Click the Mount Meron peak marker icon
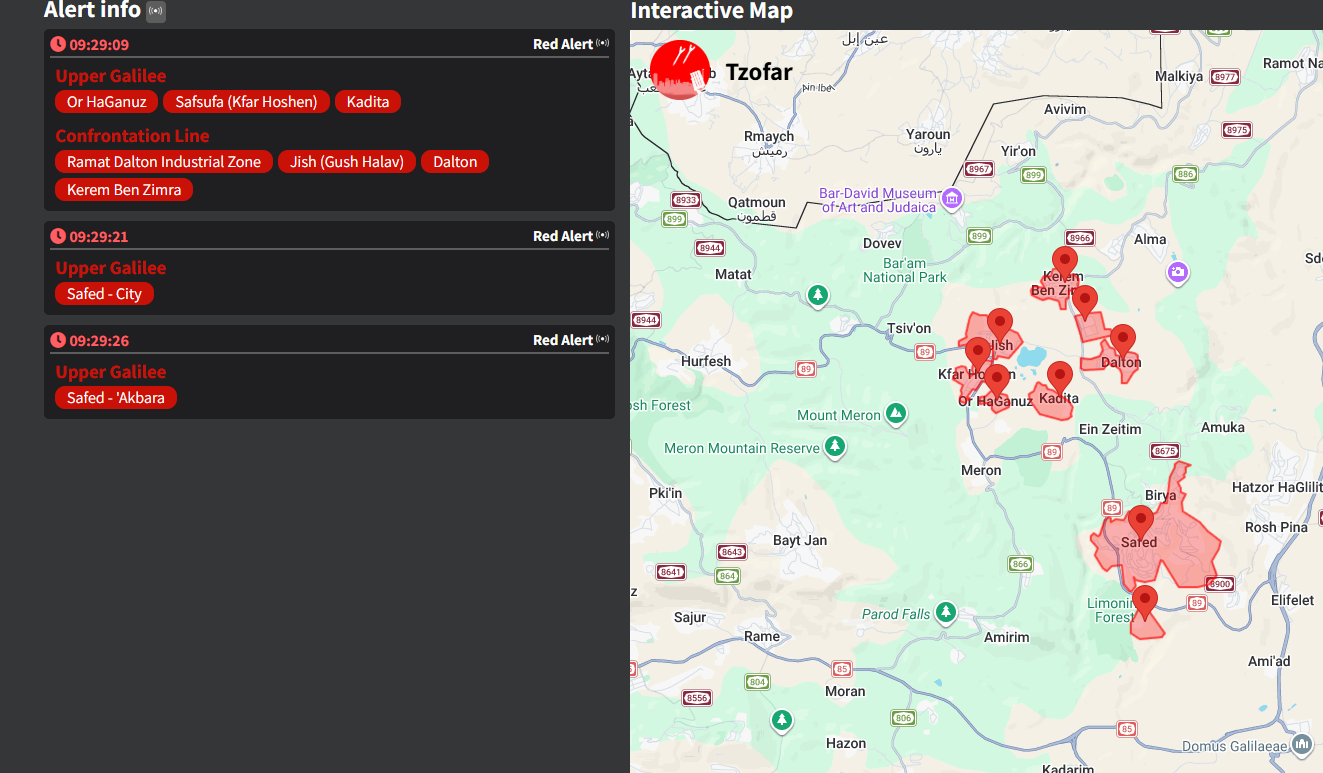Viewport: 1323px width, 773px height. tap(896, 414)
